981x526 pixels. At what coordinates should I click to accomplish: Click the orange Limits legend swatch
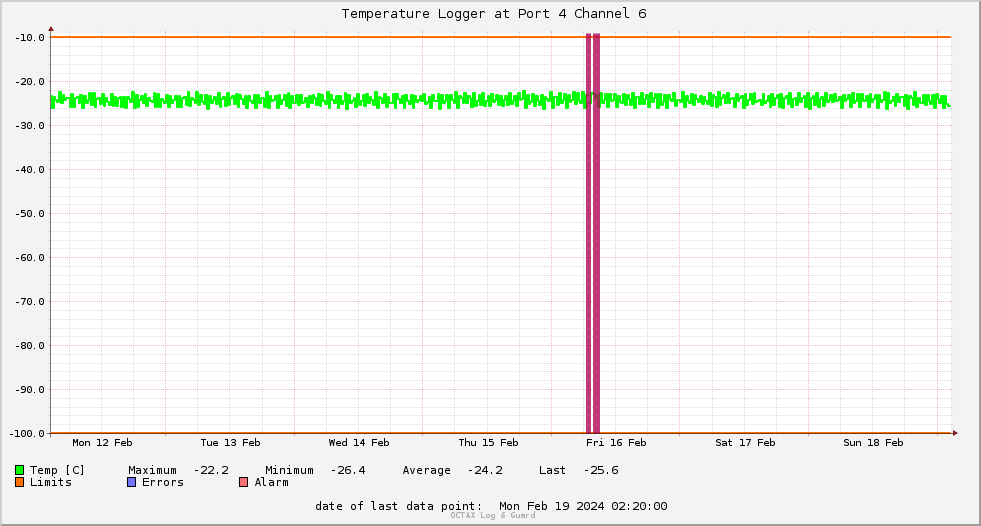(19, 482)
